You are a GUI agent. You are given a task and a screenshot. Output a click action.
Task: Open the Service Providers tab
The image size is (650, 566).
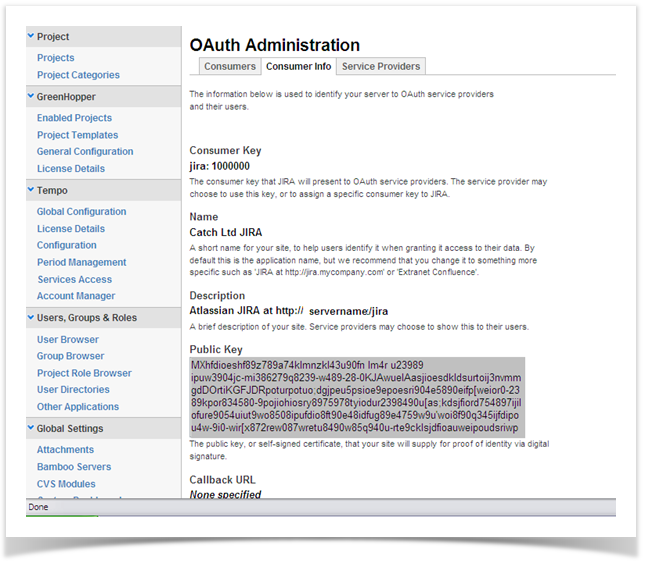click(381, 67)
